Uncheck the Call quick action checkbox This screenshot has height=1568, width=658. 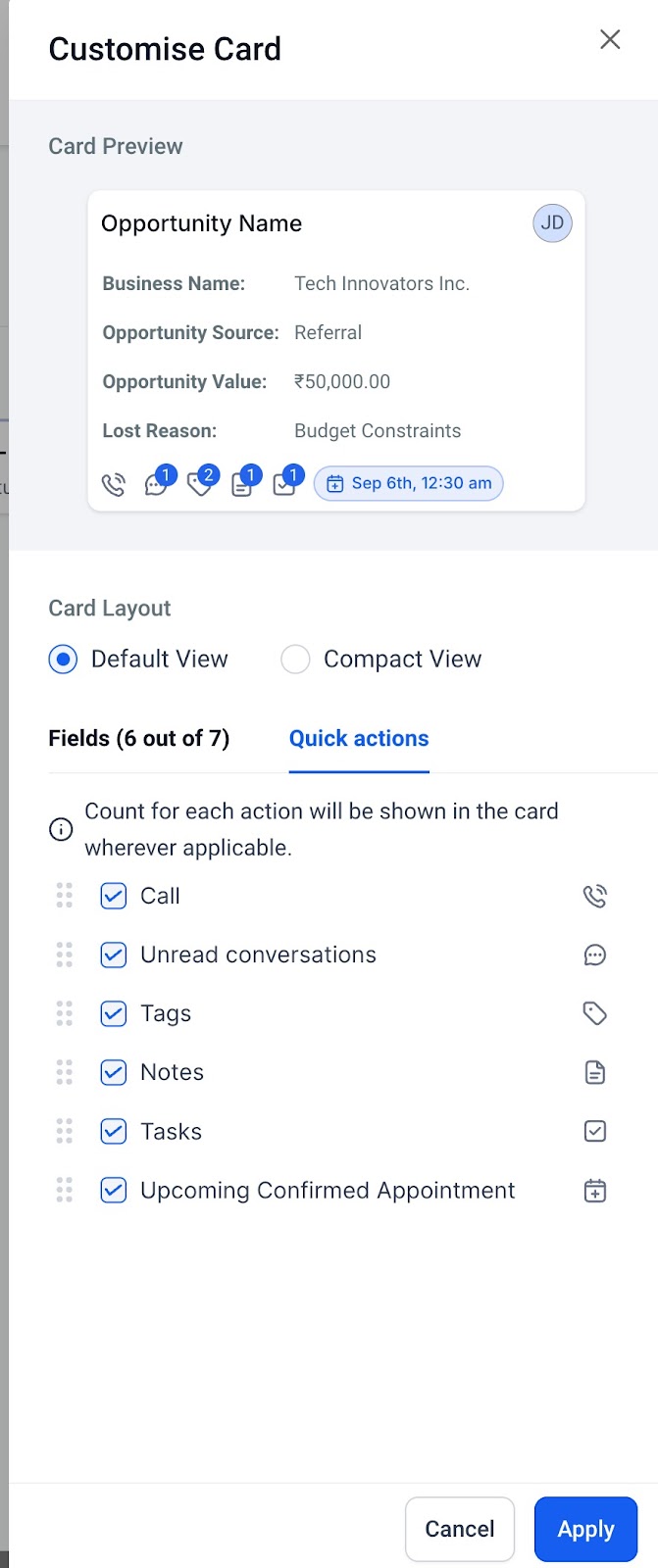[114, 896]
